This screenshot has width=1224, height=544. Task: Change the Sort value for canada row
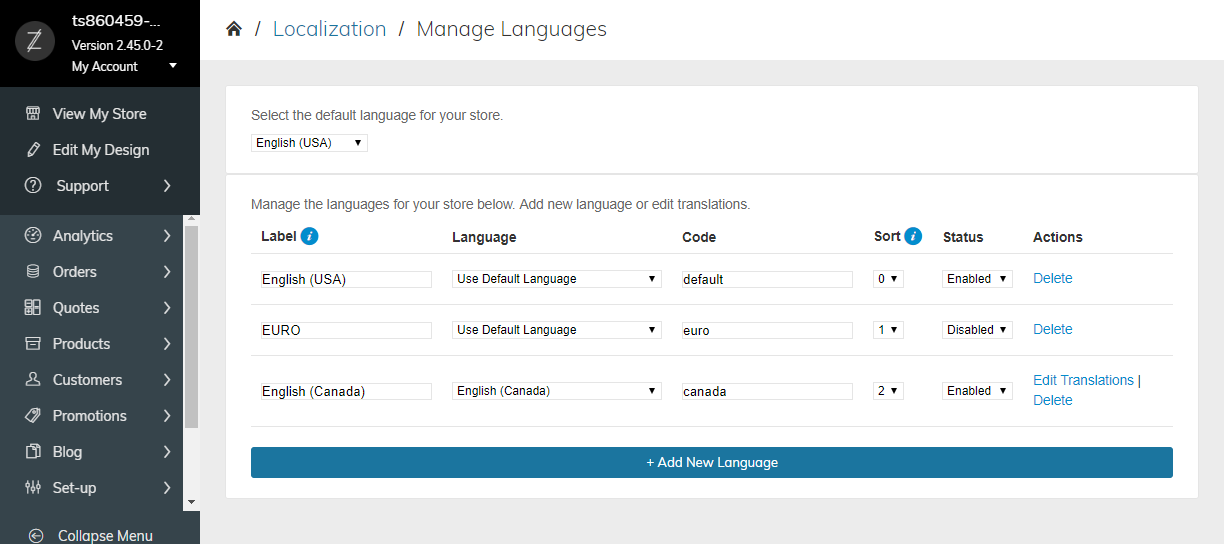[888, 391]
